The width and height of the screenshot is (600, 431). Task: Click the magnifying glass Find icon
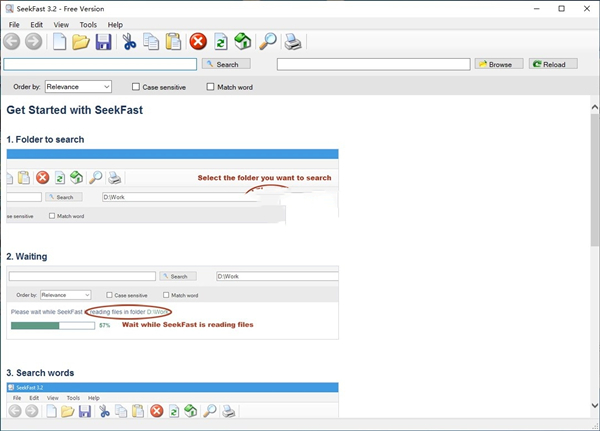267,41
